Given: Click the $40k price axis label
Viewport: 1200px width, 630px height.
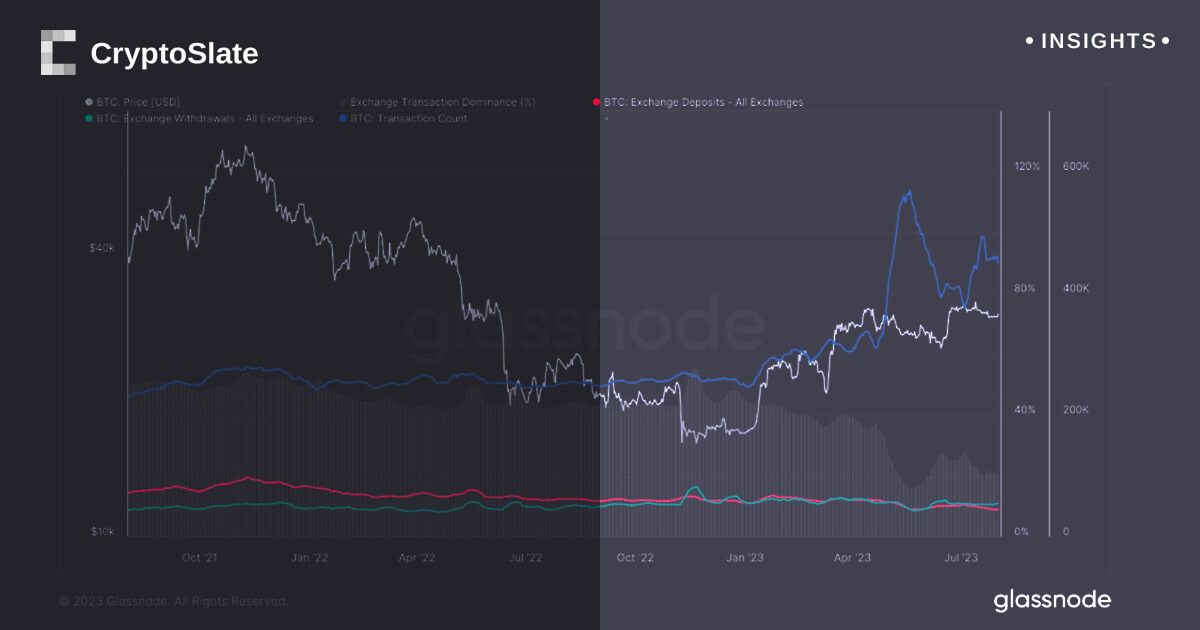Looking at the screenshot, I should pos(101,248).
